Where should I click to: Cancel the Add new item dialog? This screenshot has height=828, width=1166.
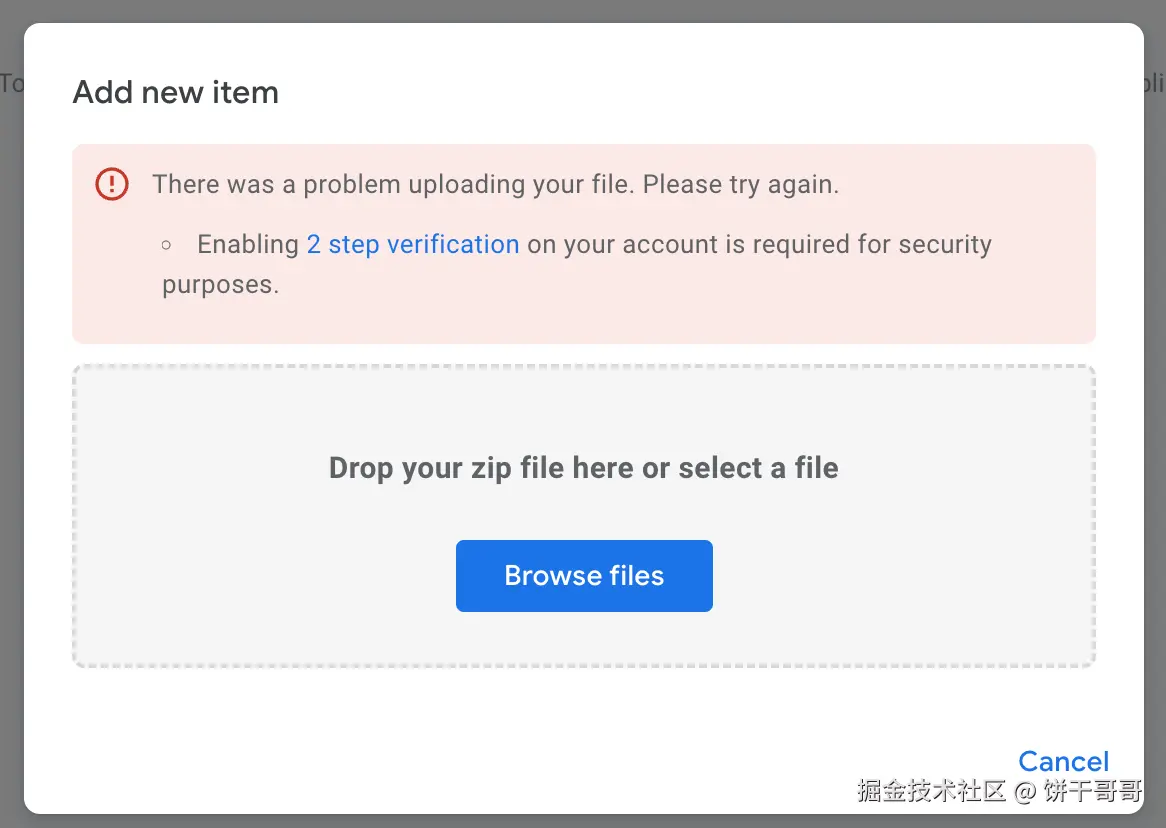pyautogui.click(x=1063, y=761)
